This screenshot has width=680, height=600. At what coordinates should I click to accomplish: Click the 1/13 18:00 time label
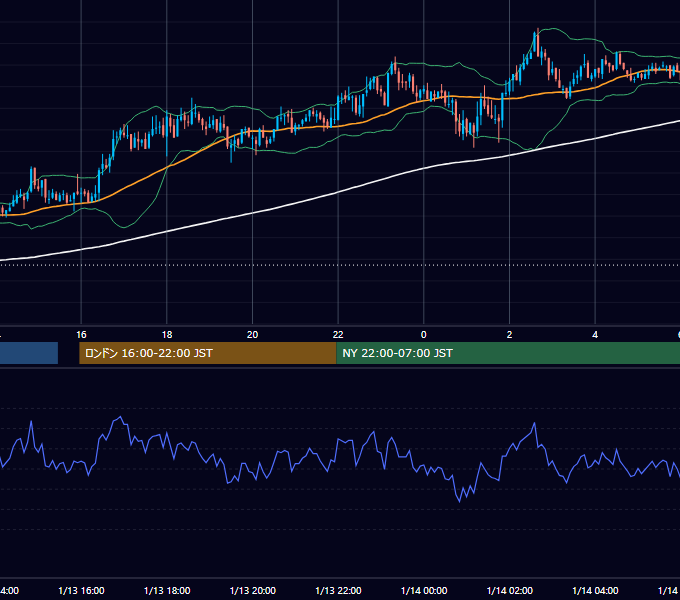(x=167, y=590)
